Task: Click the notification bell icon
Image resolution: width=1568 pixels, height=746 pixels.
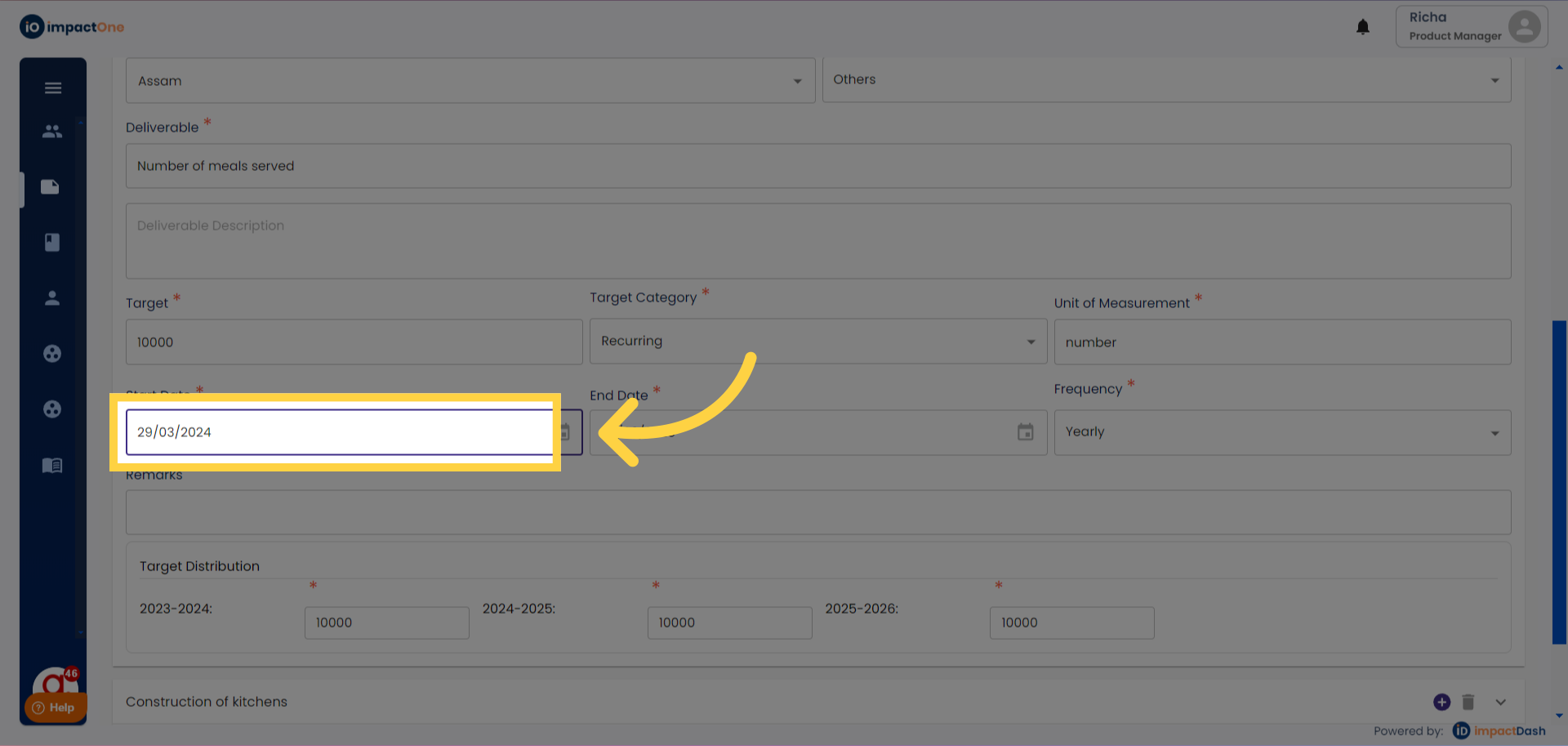Action: [1362, 28]
